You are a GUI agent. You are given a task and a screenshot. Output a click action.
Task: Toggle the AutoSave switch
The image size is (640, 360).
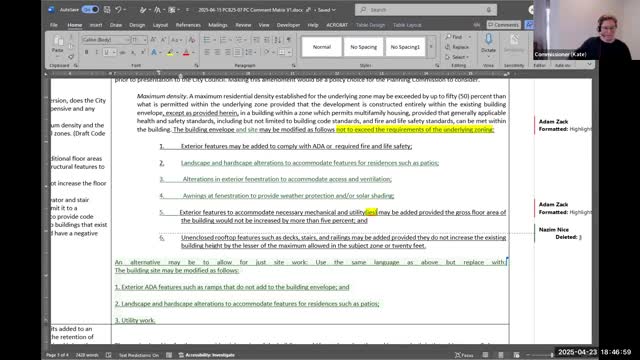(x=90, y=9)
